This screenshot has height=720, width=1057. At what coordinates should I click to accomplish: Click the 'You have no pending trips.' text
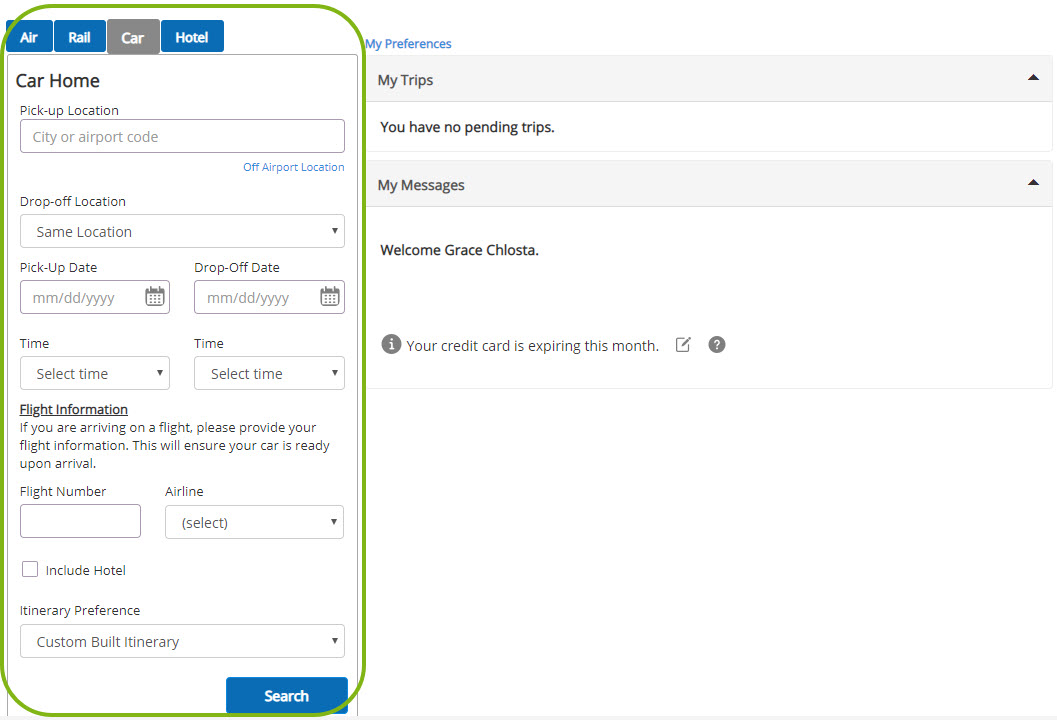point(467,127)
